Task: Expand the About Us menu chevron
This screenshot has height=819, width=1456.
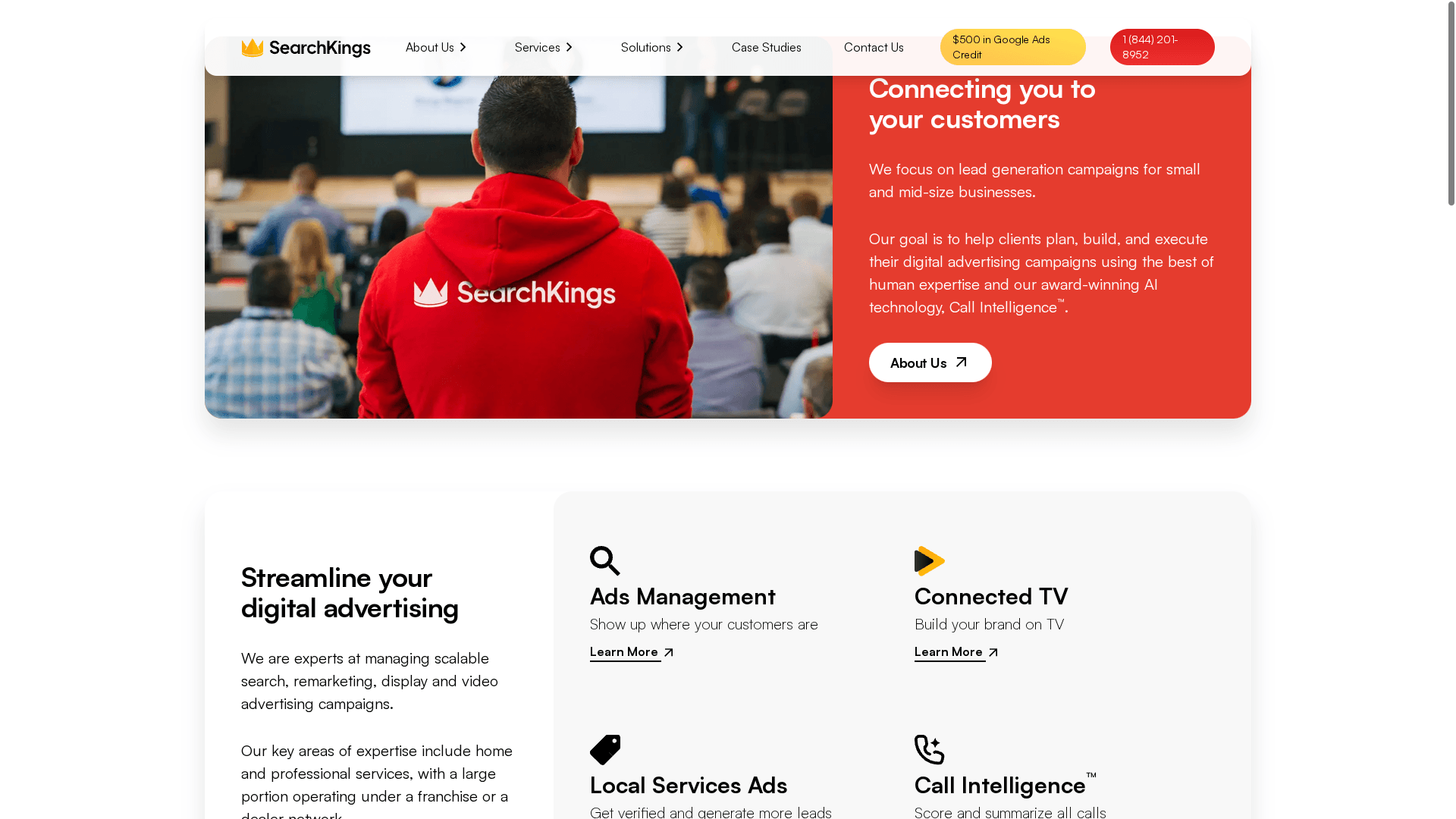Action: (x=463, y=47)
